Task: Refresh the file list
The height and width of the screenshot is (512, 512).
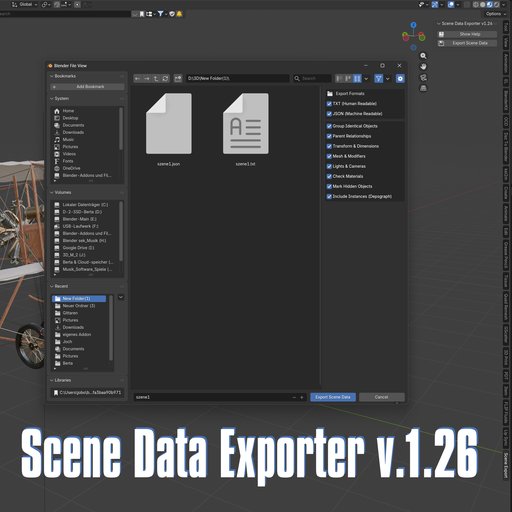Action: coord(165,78)
